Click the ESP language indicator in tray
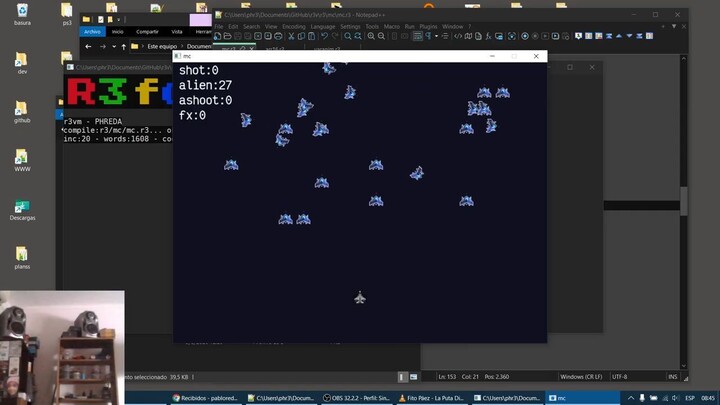 coord(690,398)
